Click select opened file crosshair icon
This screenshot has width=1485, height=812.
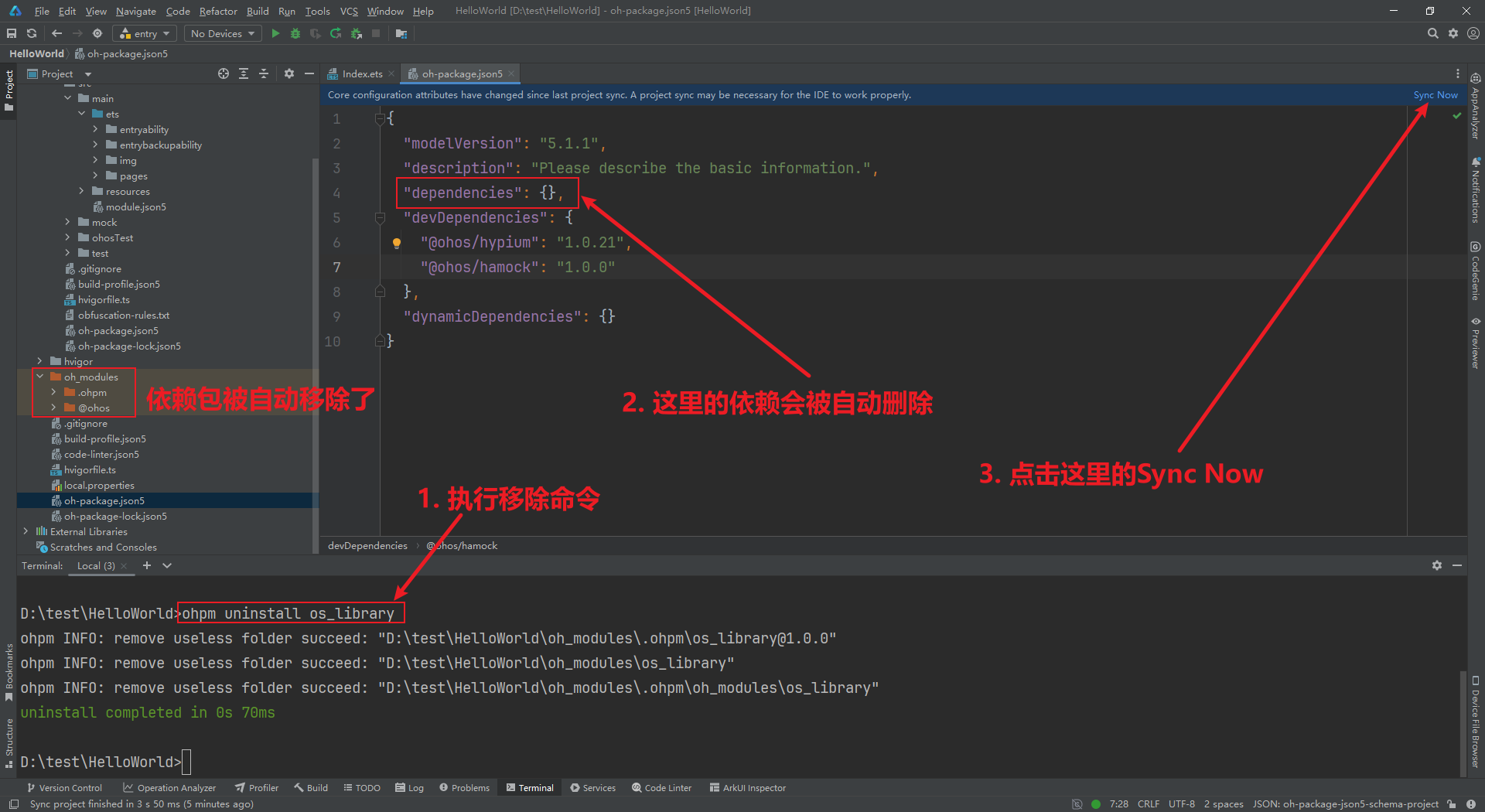pos(224,73)
